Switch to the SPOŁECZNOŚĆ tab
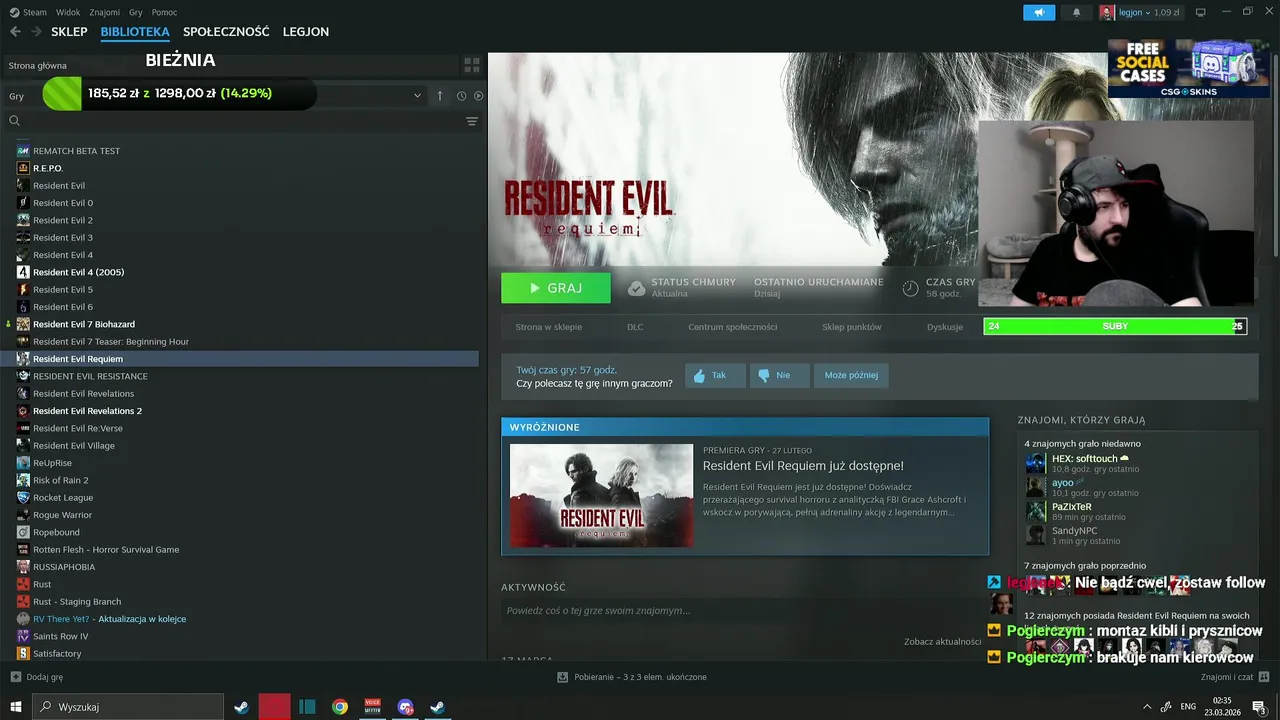 (226, 32)
